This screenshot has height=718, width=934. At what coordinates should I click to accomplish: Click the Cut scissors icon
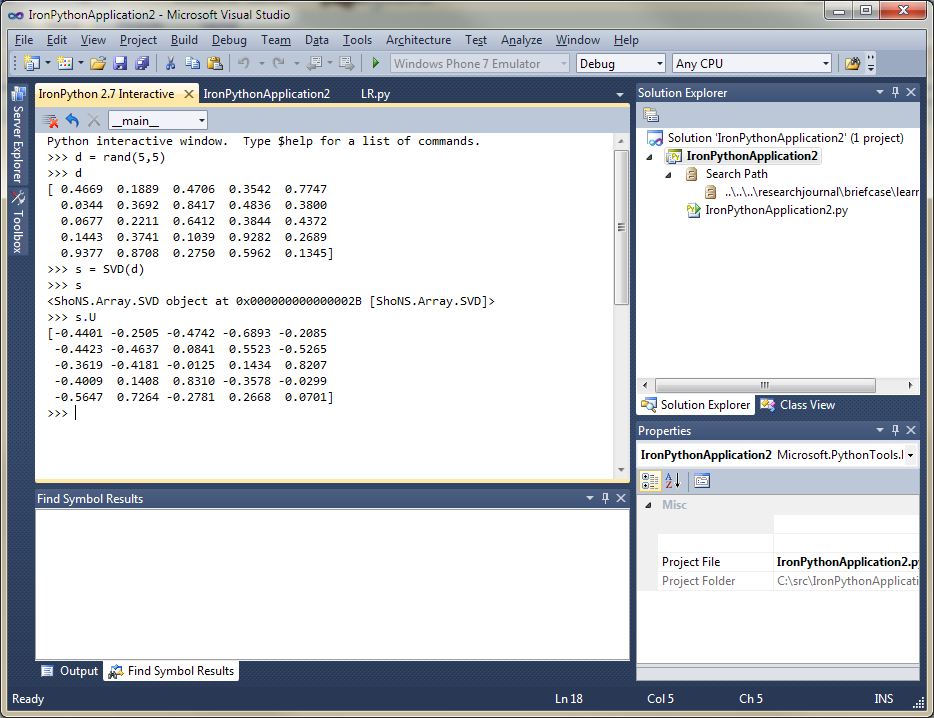click(170, 64)
